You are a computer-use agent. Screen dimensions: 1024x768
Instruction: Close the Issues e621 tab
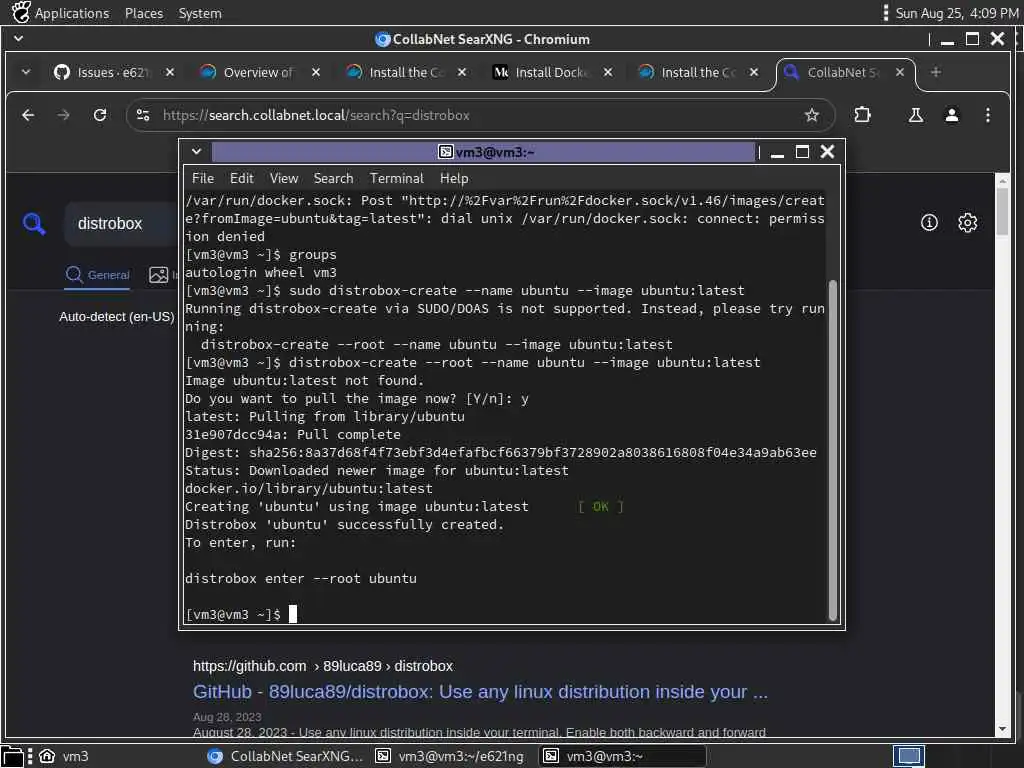170,72
